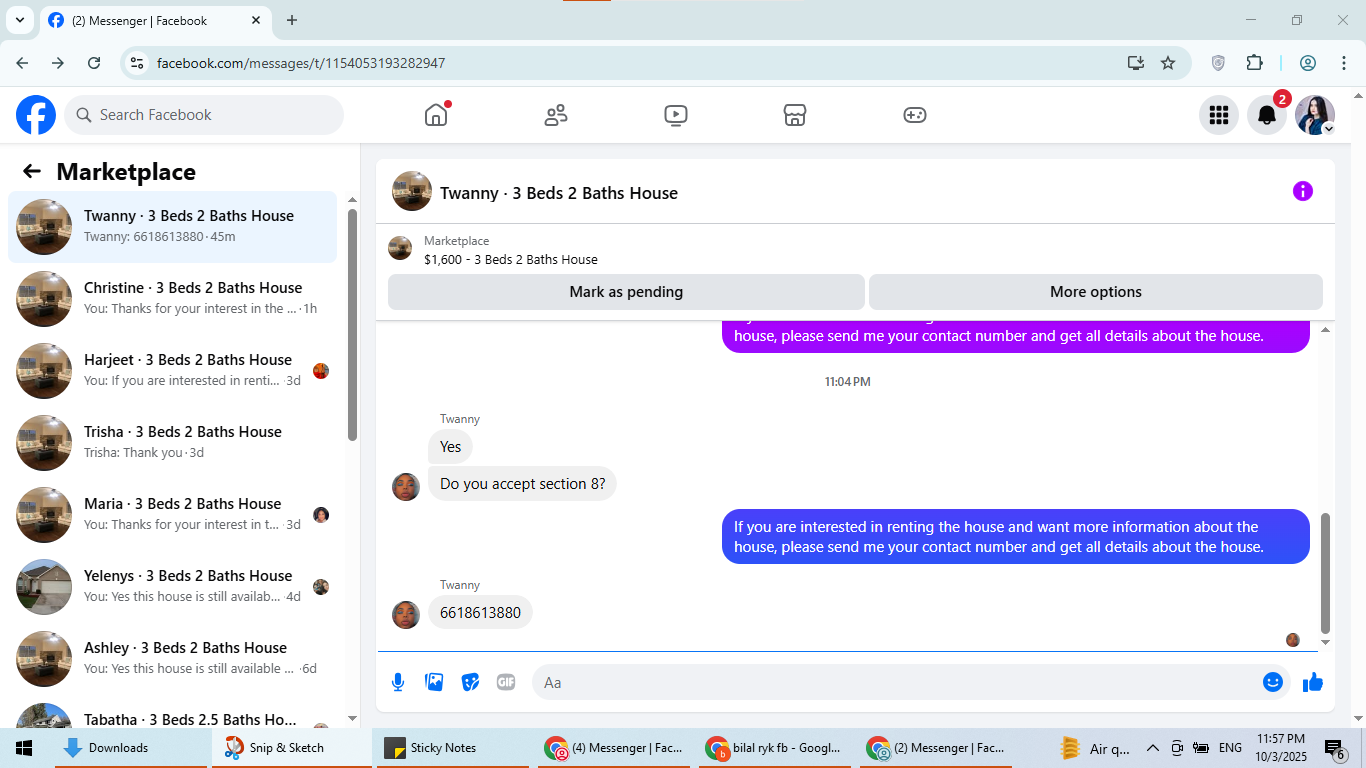Open the Ashley conversation

click(173, 659)
